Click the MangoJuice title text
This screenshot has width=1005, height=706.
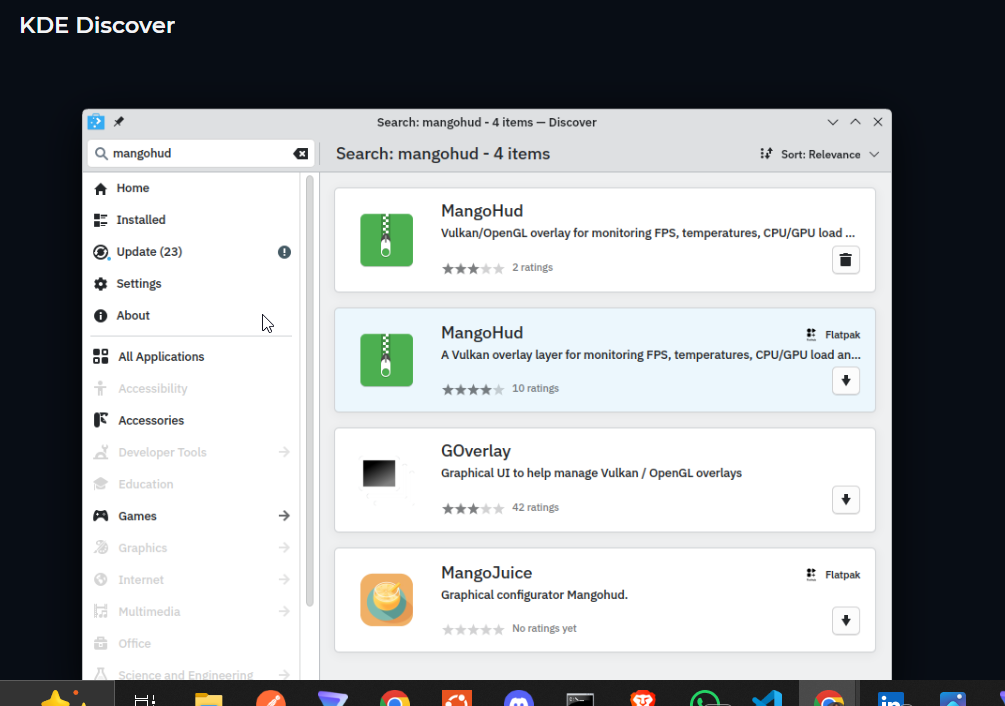pyautogui.click(x=486, y=573)
